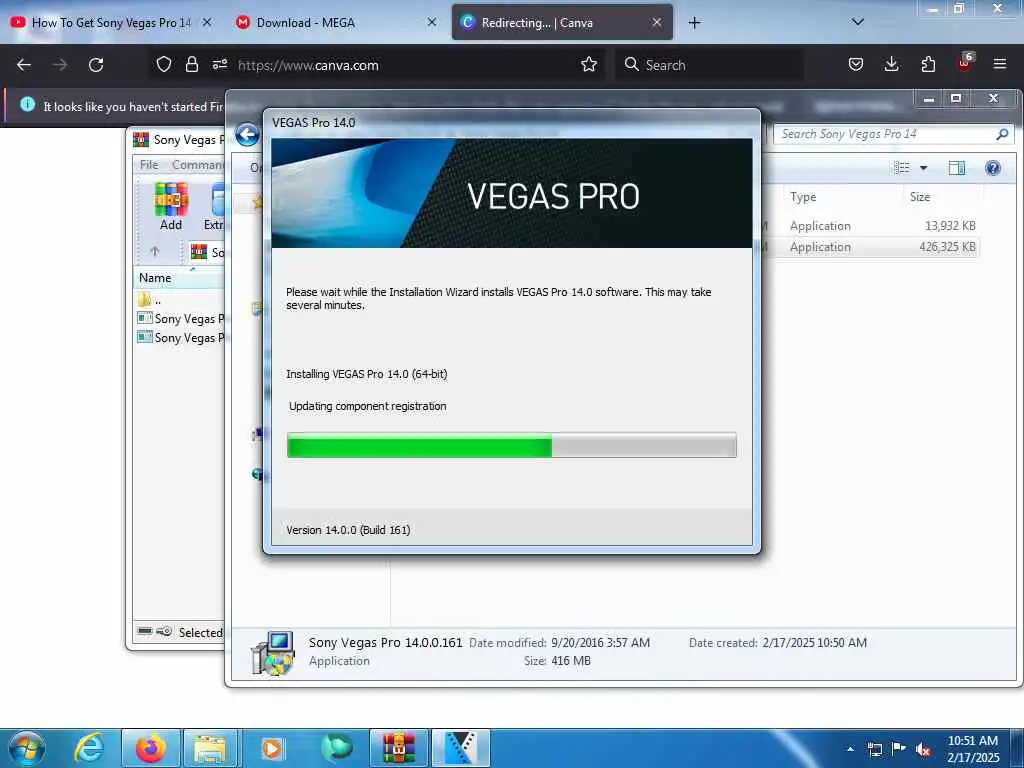
Task: Click the Explorer change view icon
Action: click(x=902, y=168)
